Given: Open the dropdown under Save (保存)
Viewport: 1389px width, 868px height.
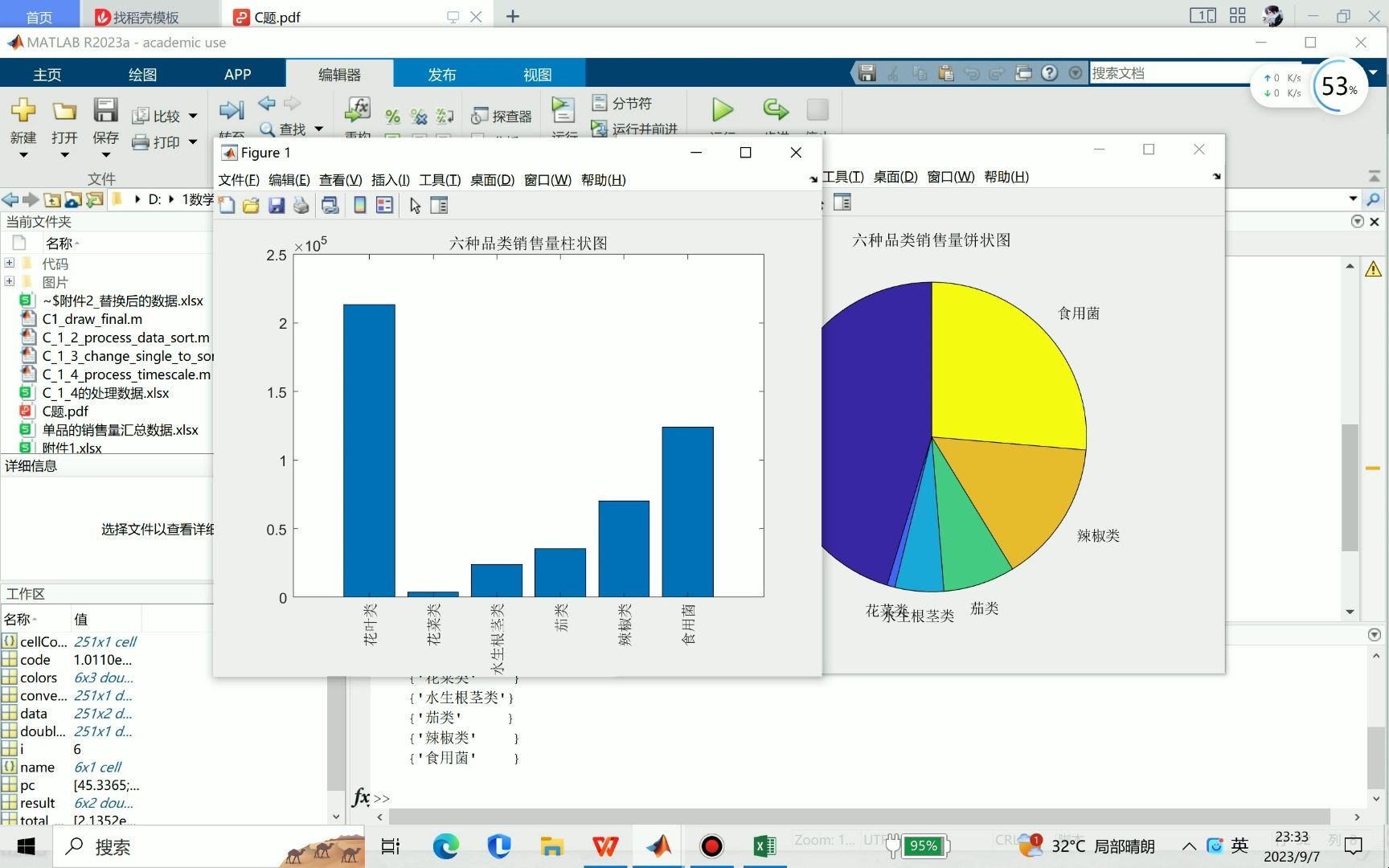Looking at the screenshot, I should point(105,155).
